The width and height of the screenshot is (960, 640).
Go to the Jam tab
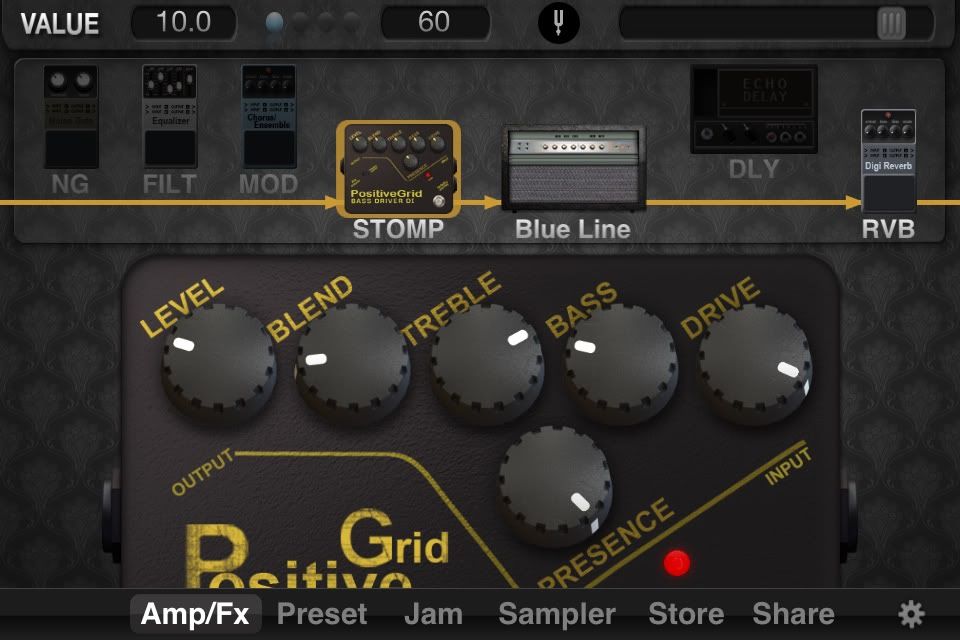coord(433,614)
